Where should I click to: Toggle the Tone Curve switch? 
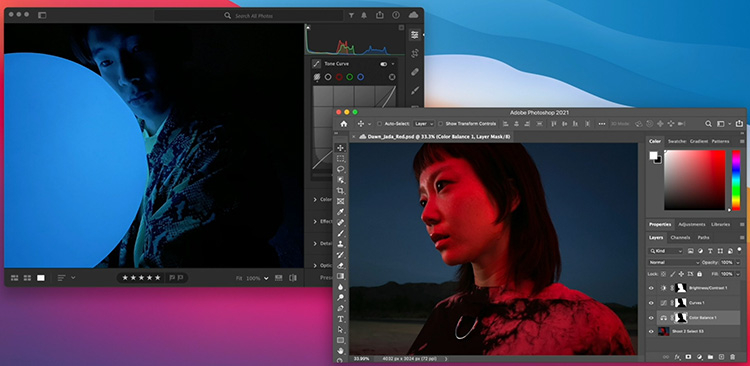click(x=384, y=64)
